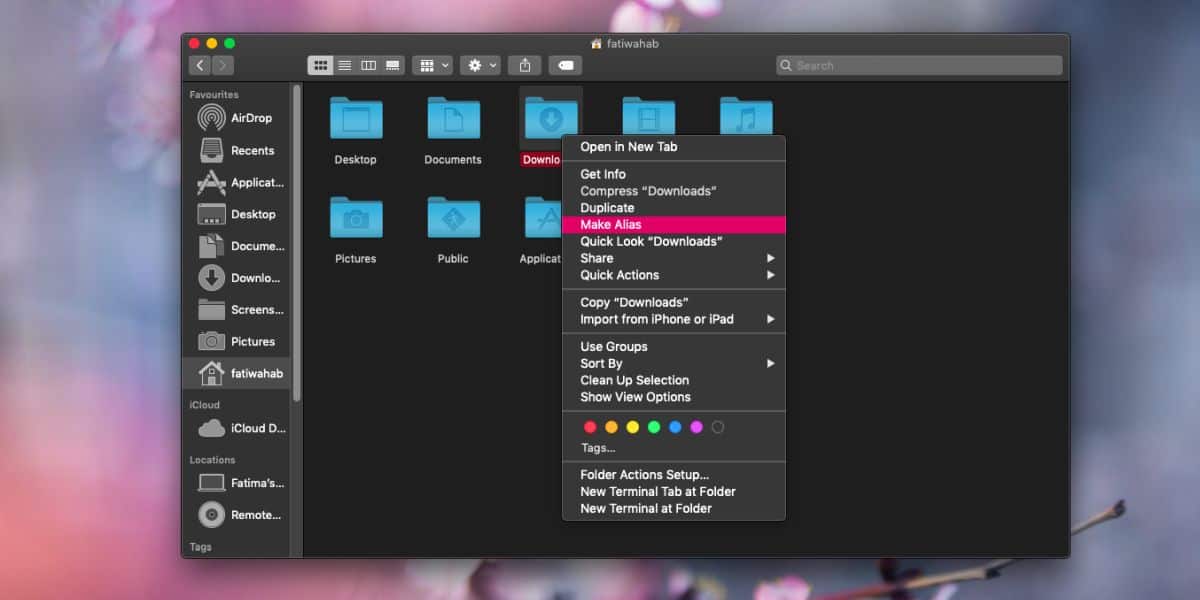
Task: Apply the green tag color
Action: click(x=654, y=427)
